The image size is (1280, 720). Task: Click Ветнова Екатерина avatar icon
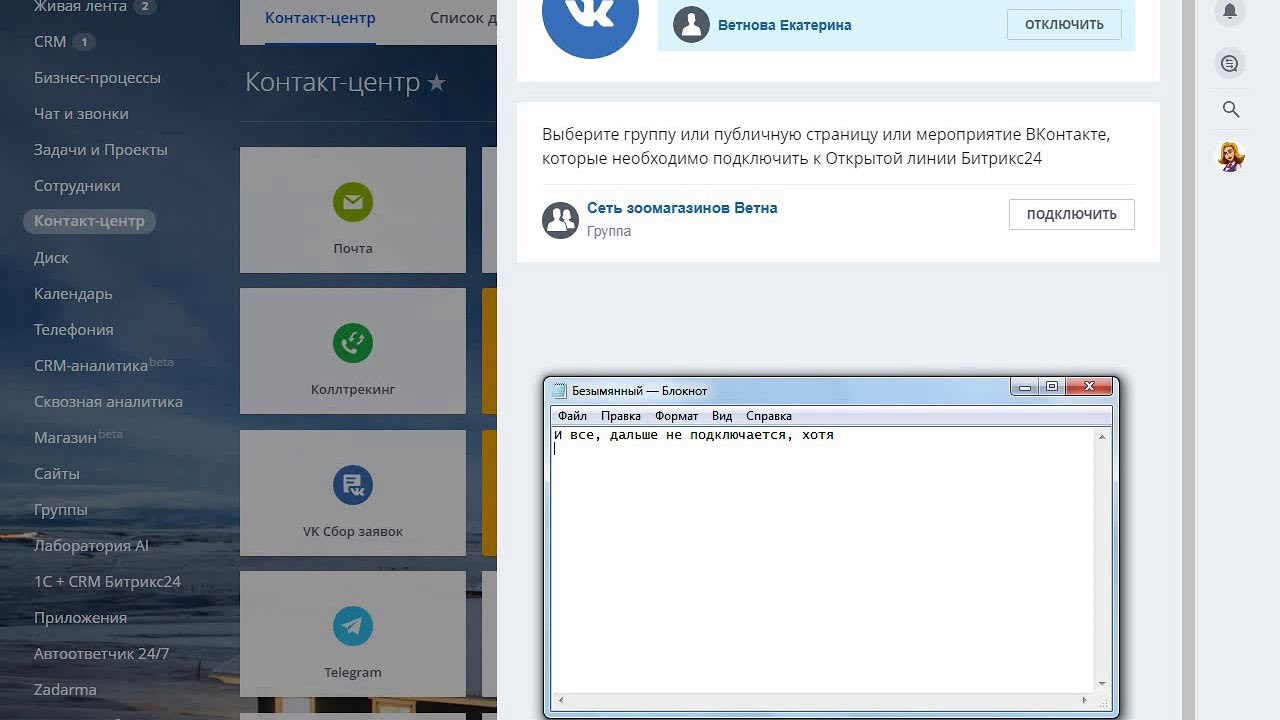[691, 25]
